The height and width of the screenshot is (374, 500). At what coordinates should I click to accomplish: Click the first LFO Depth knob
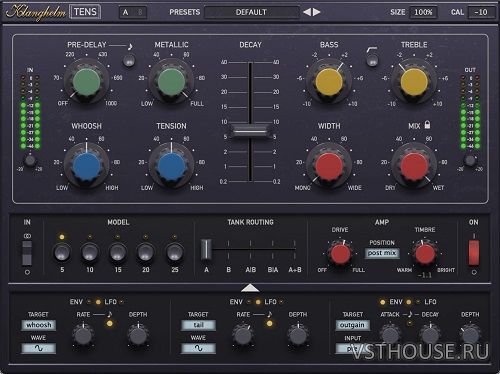(x=138, y=336)
